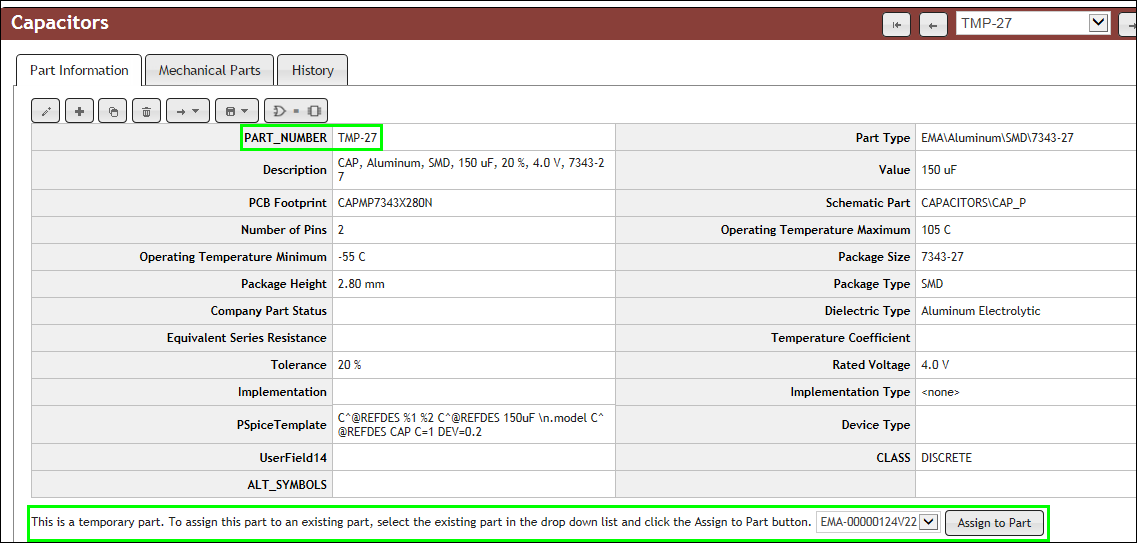Click the CAPMP7343X280N footprint value

(385, 203)
